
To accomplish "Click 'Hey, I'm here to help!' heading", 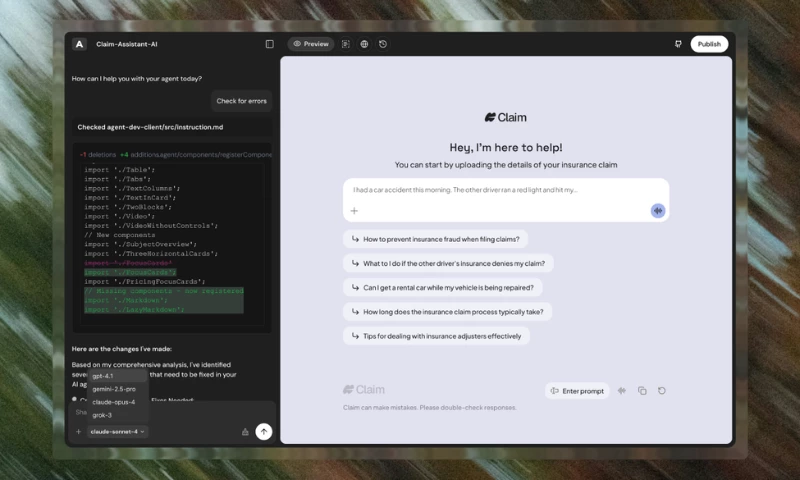I will tap(506, 147).
